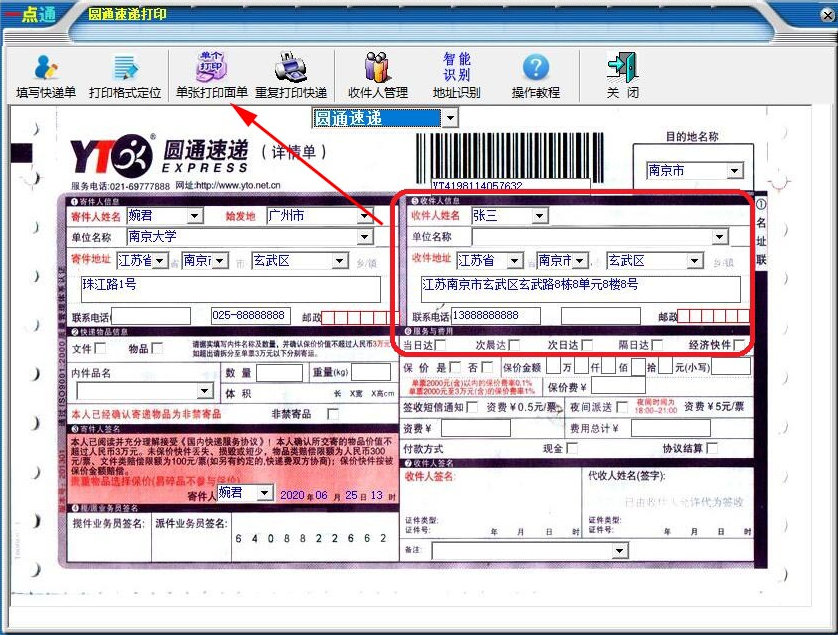Viewport: 838px width, 635px height.
Task: Expand the recipient district 玄武区 dropdown
Action: tap(694, 261)
